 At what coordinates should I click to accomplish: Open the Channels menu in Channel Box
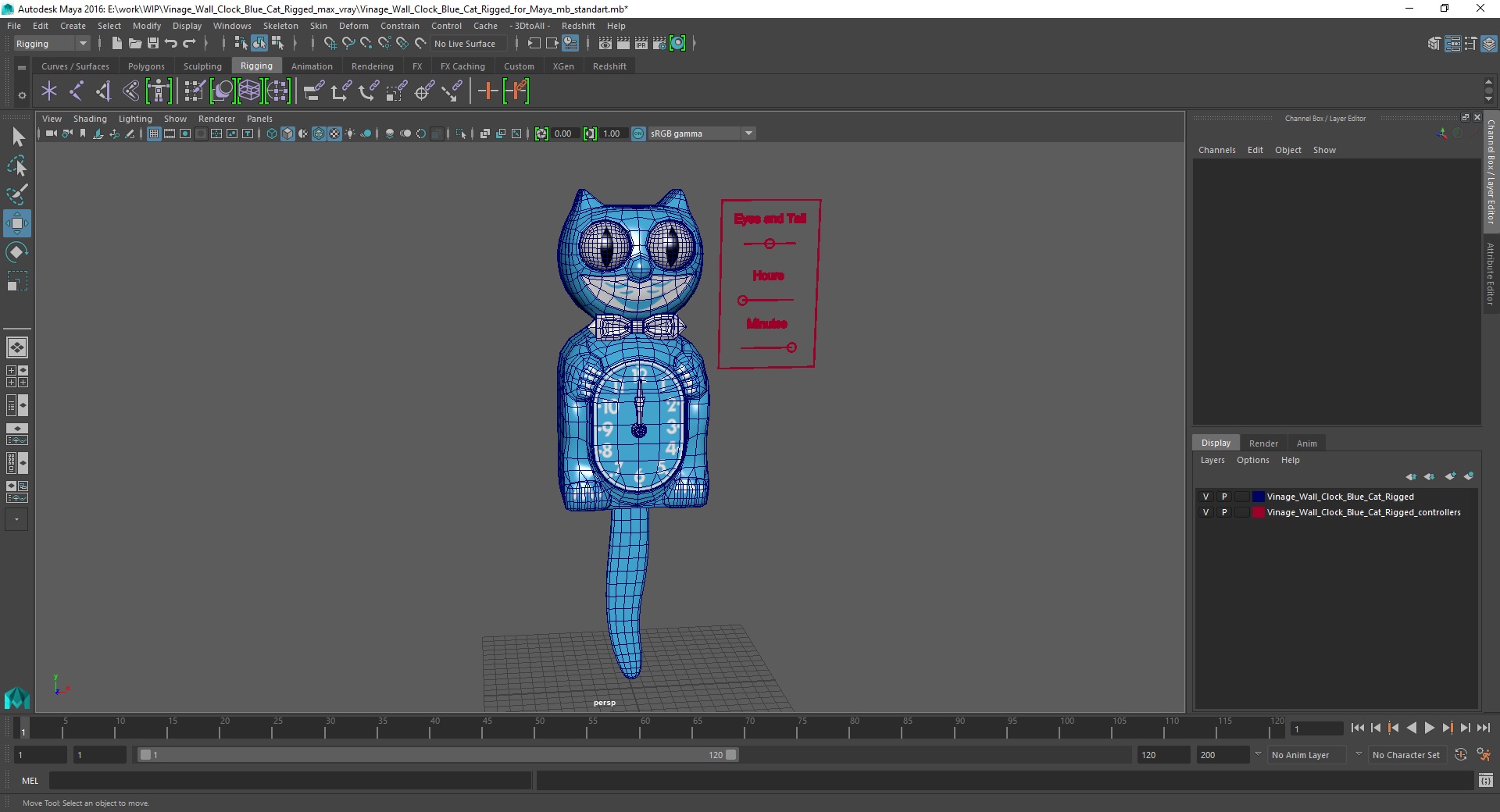1216,150
